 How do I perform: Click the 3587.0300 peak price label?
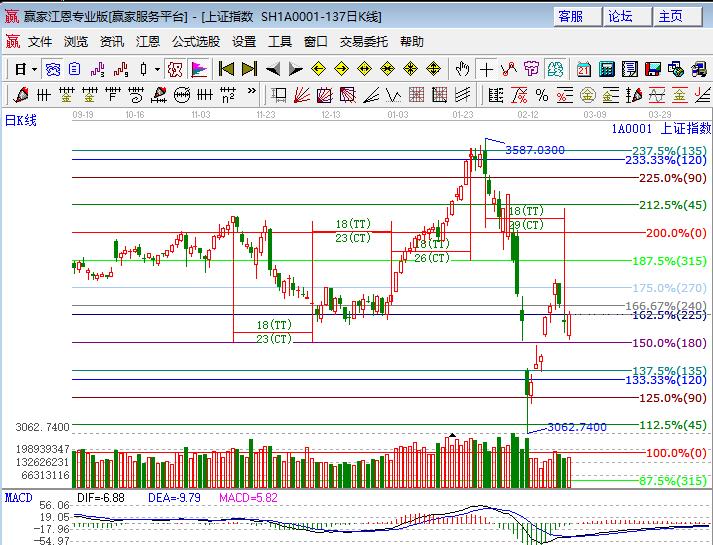(x=535, y=150)
